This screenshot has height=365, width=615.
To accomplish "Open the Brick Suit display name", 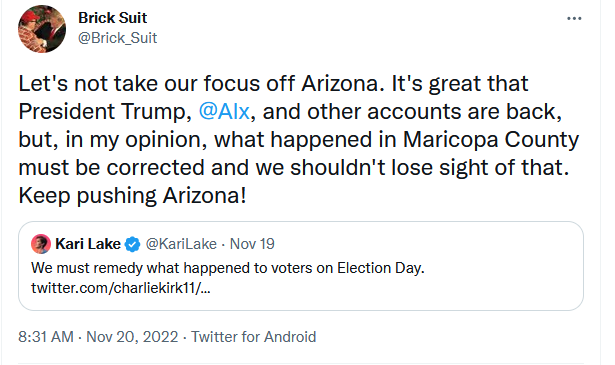I will click(x=112, y=18).
